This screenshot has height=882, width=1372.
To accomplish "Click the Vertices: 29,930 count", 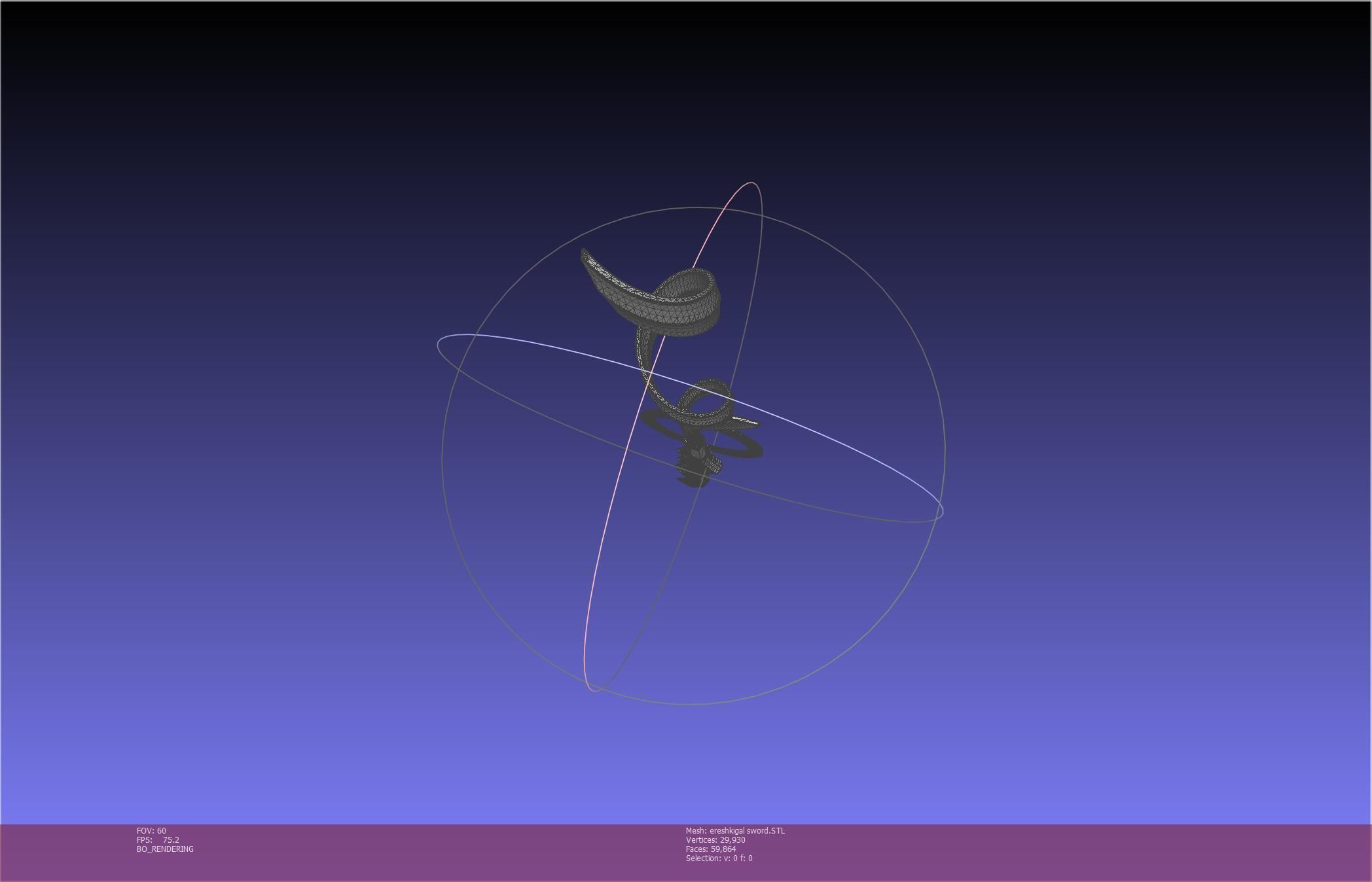I will pyautogui.click(x=715, y=840).
